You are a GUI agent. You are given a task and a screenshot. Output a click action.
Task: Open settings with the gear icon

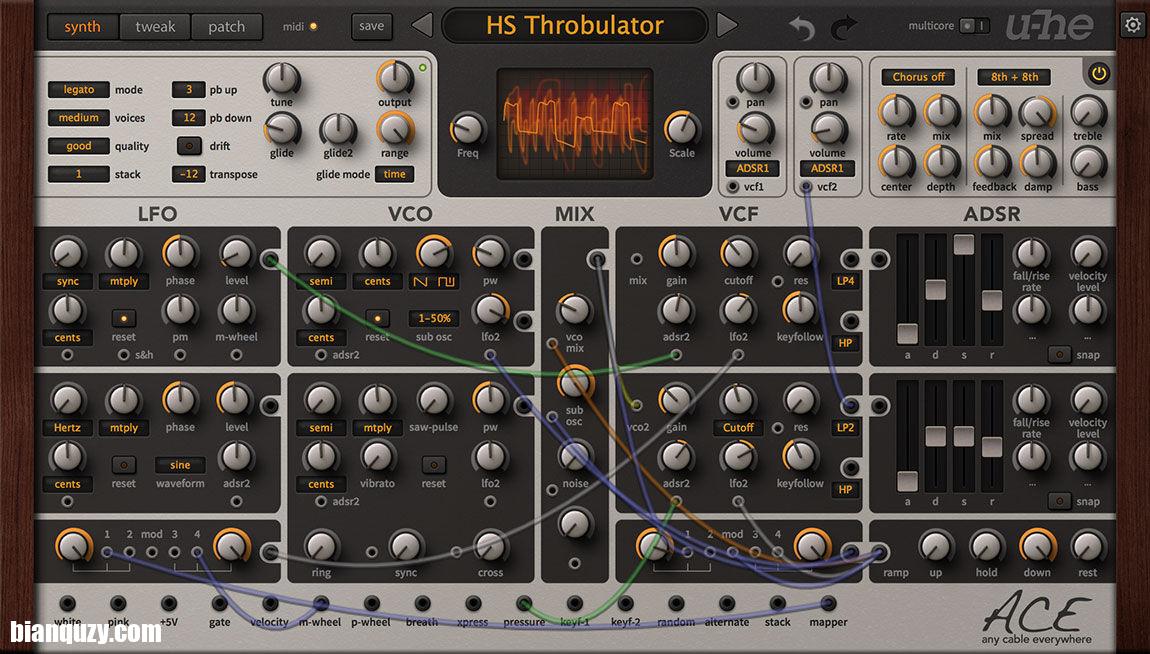1132,26
